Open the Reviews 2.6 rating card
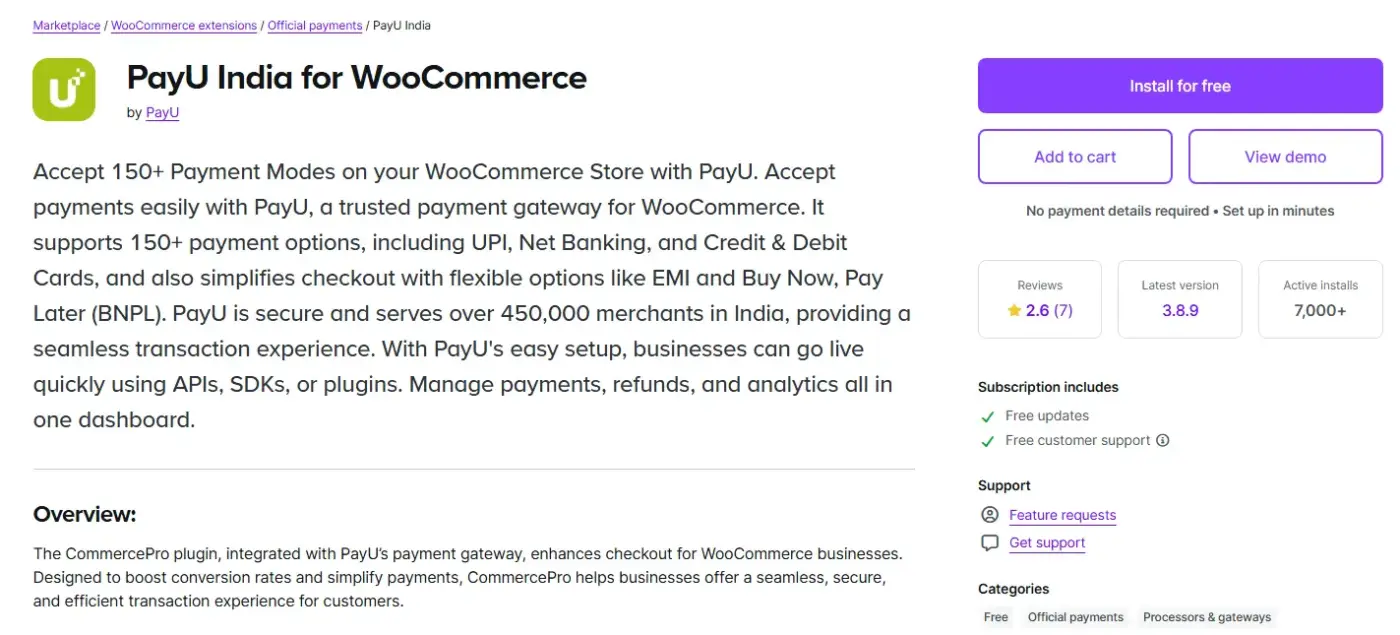The height and width of the screenshot is (635, 1400). coord(1040,299)
